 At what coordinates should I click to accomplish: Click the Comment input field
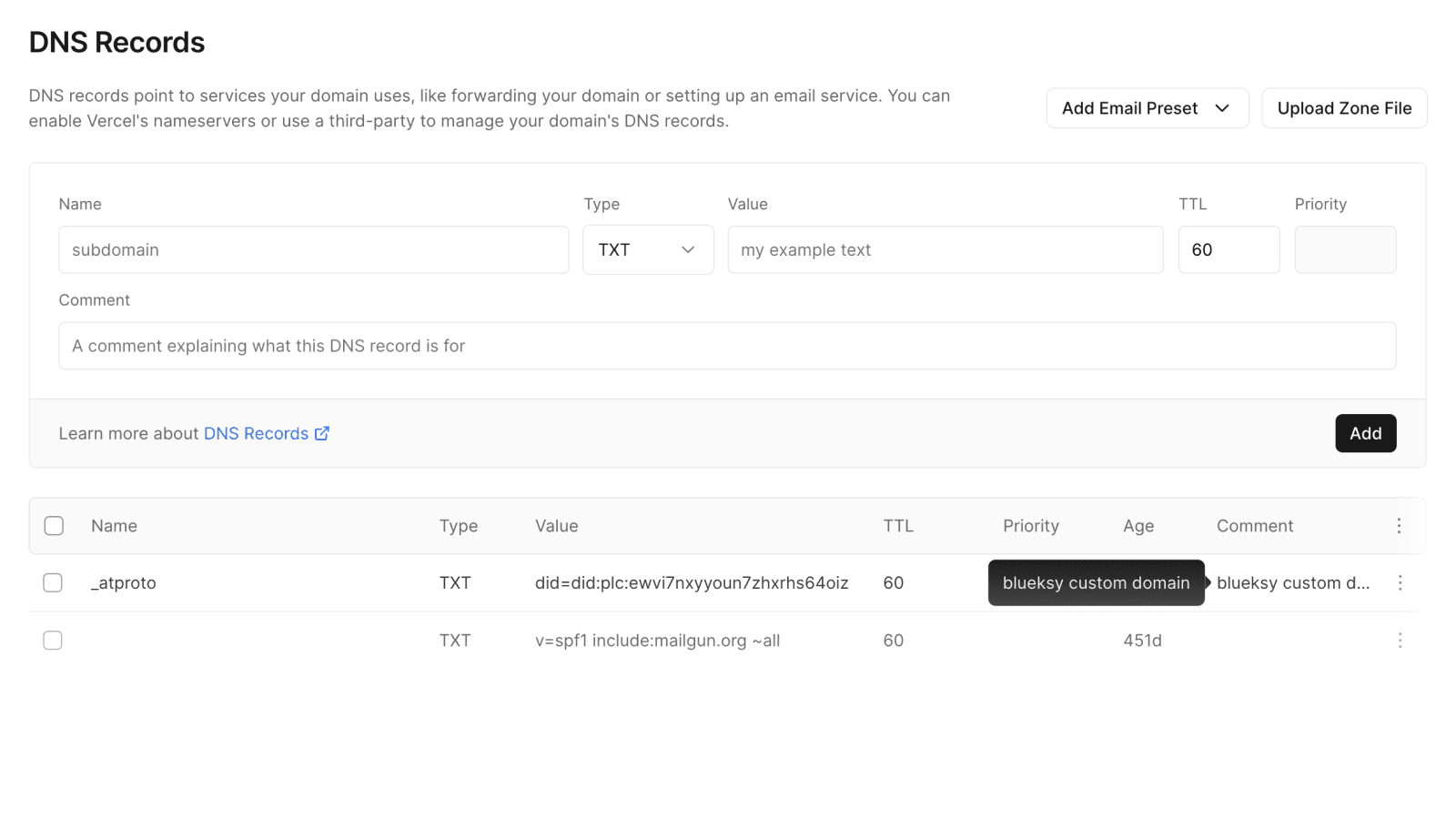[x=726, y=346]
